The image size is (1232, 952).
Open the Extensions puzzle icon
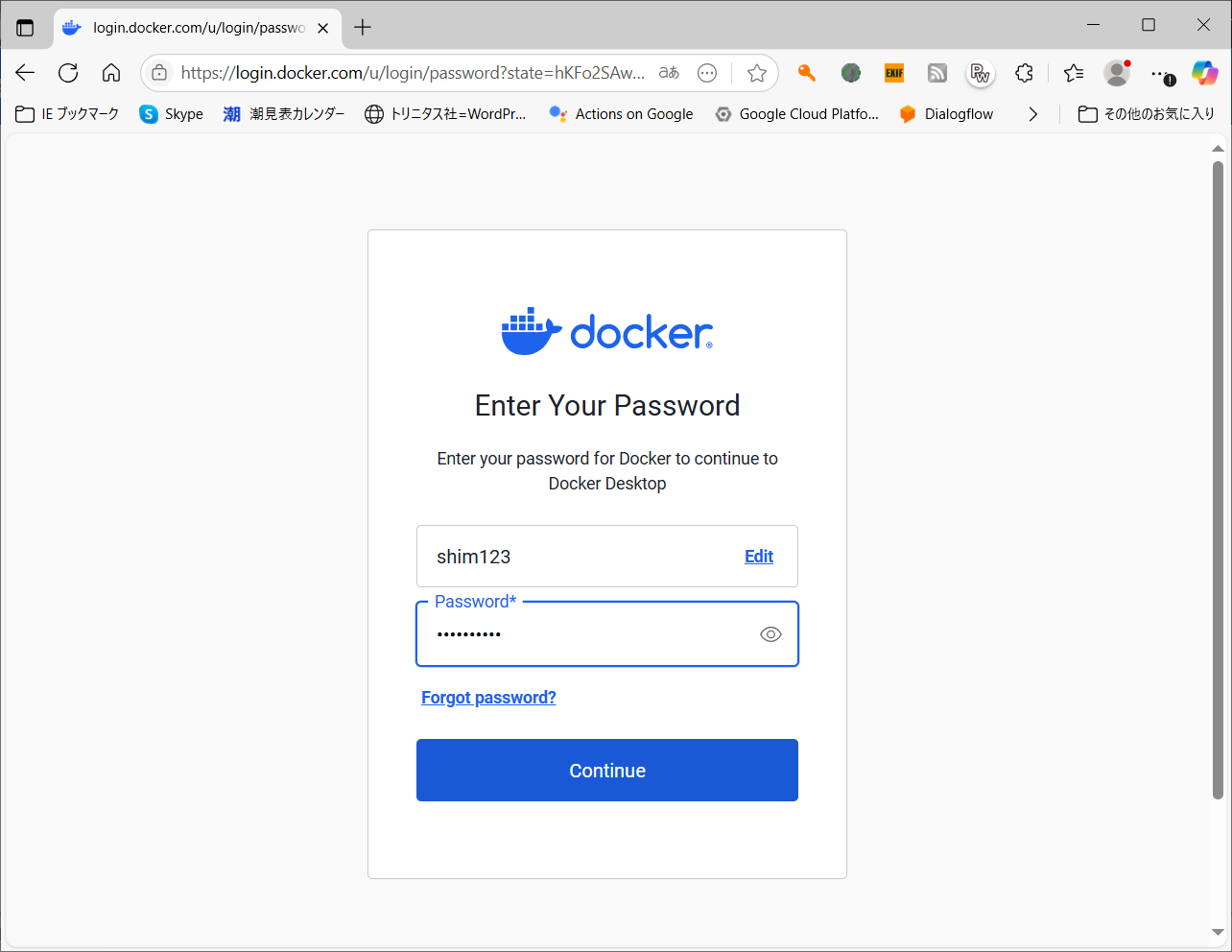click(1024, 73)
